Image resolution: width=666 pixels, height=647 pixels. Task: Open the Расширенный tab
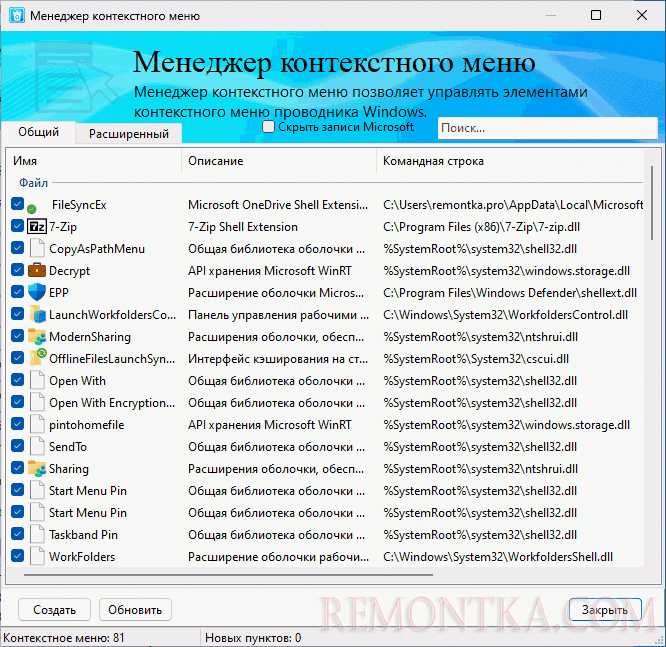pos(129,133)
